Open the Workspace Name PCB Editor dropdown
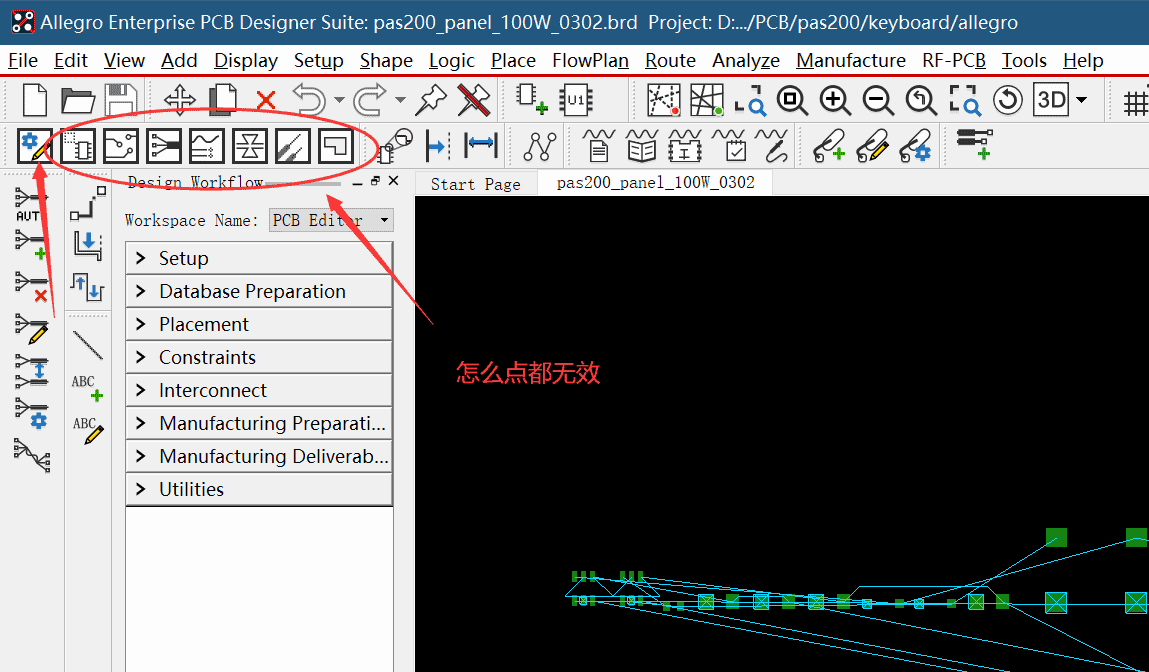This screenshot has height=672, width=1149. (x=331, y=220)
